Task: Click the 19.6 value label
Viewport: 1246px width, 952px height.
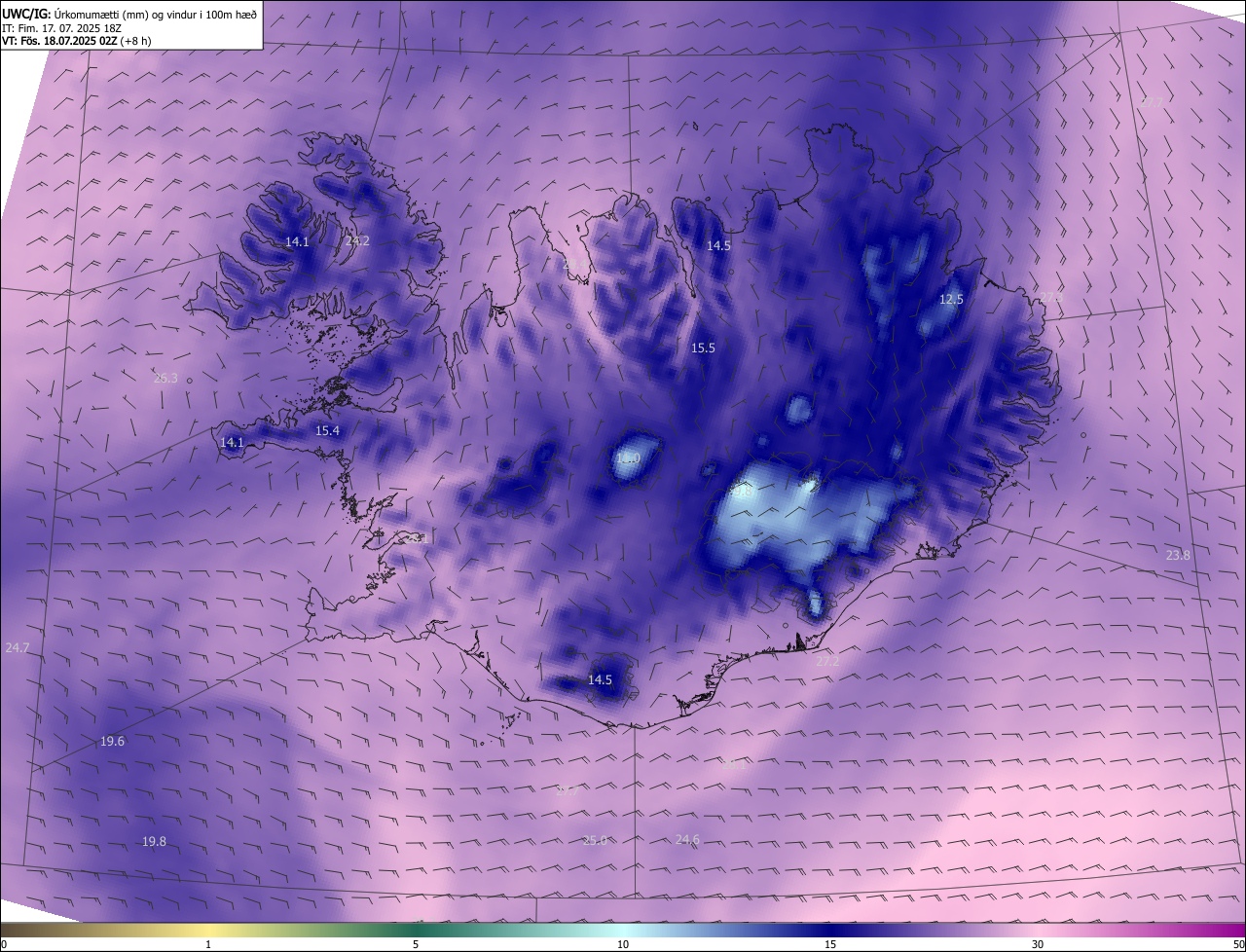Action: [x=112, y=741]
